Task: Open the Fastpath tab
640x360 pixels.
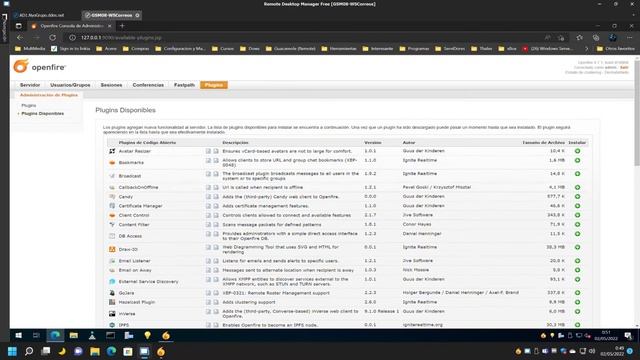Action: point(184,85)
